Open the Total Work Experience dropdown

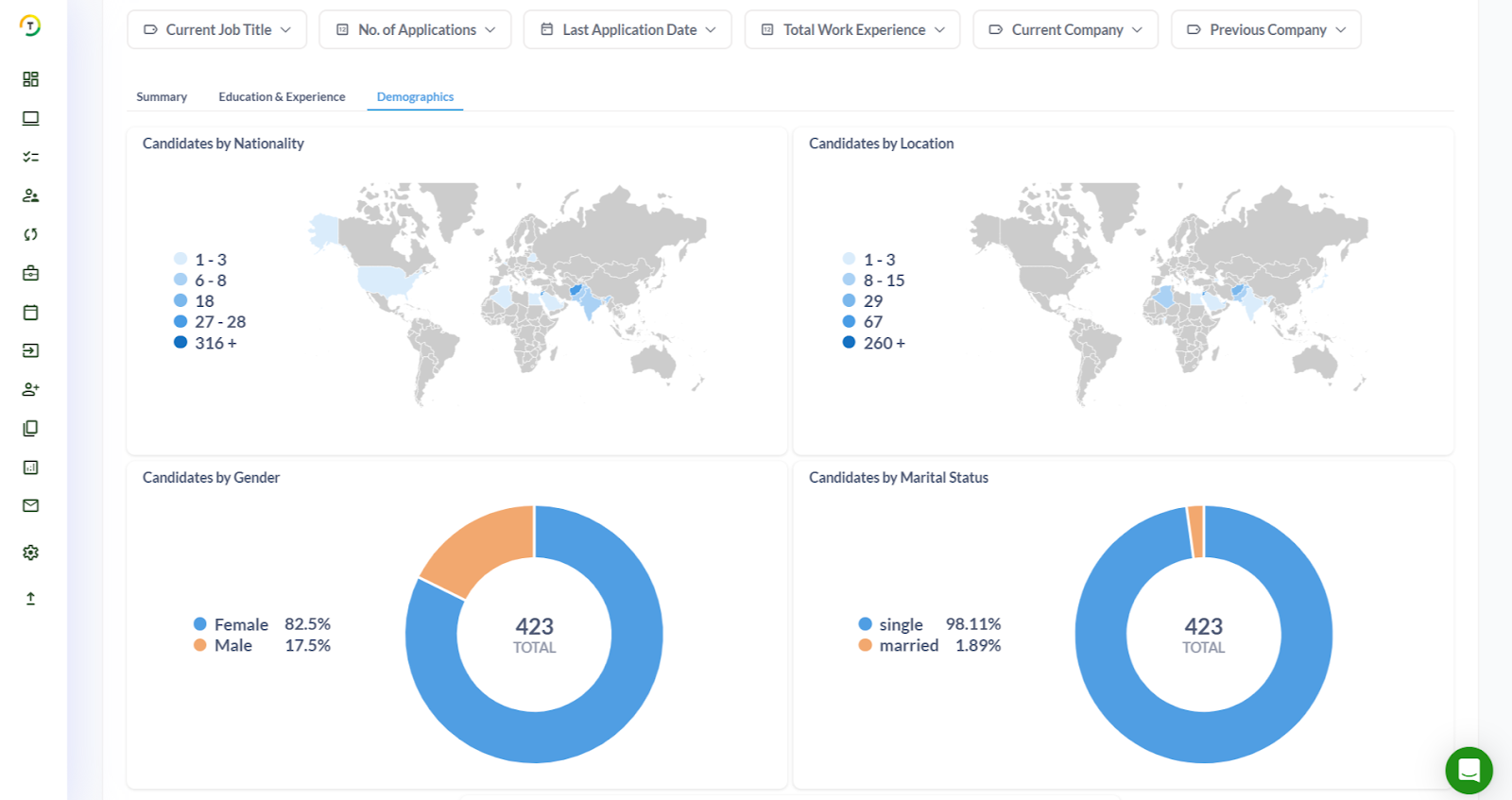(851, 30)
